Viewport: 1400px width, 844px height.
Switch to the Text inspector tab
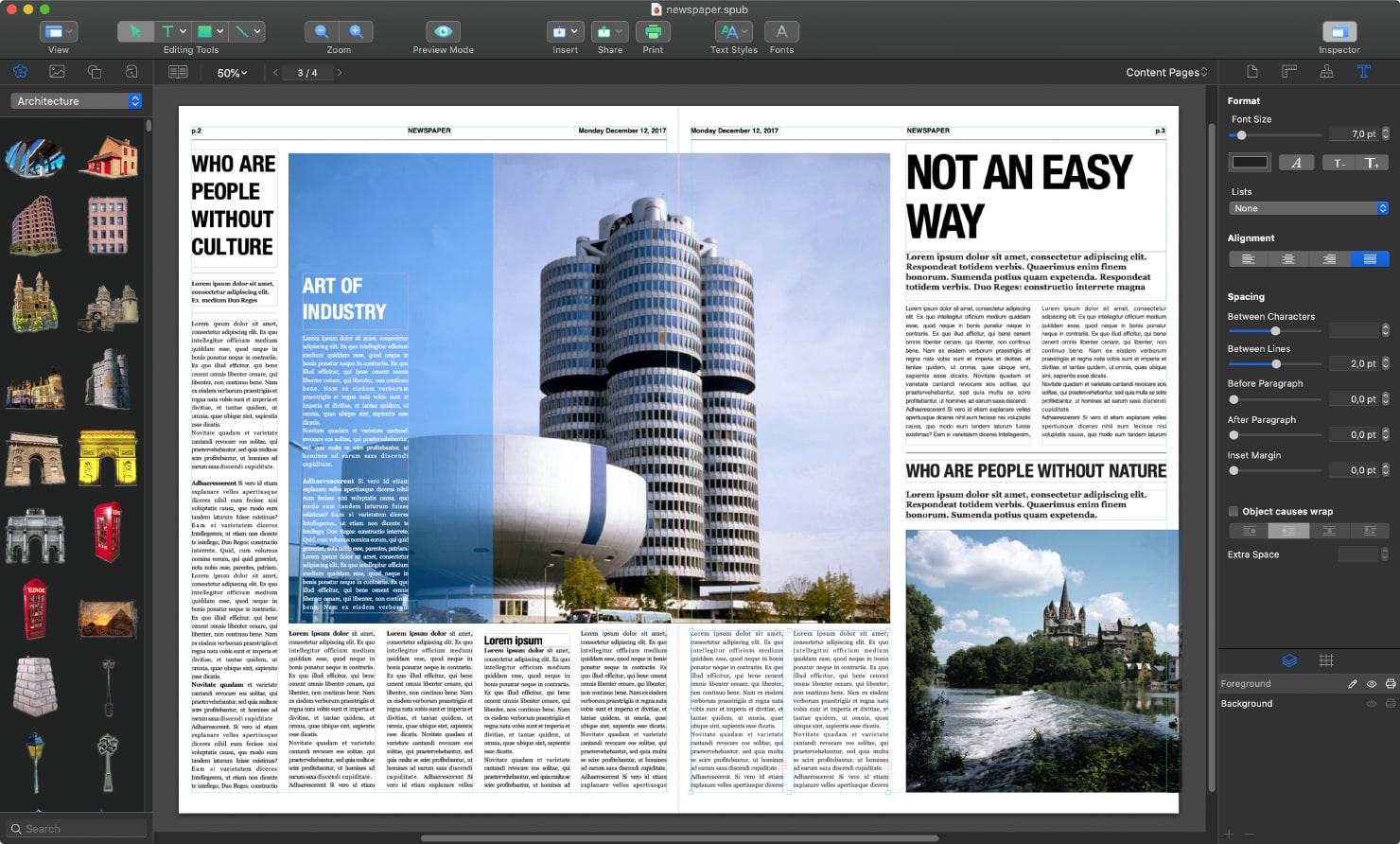pos(1363,72)
